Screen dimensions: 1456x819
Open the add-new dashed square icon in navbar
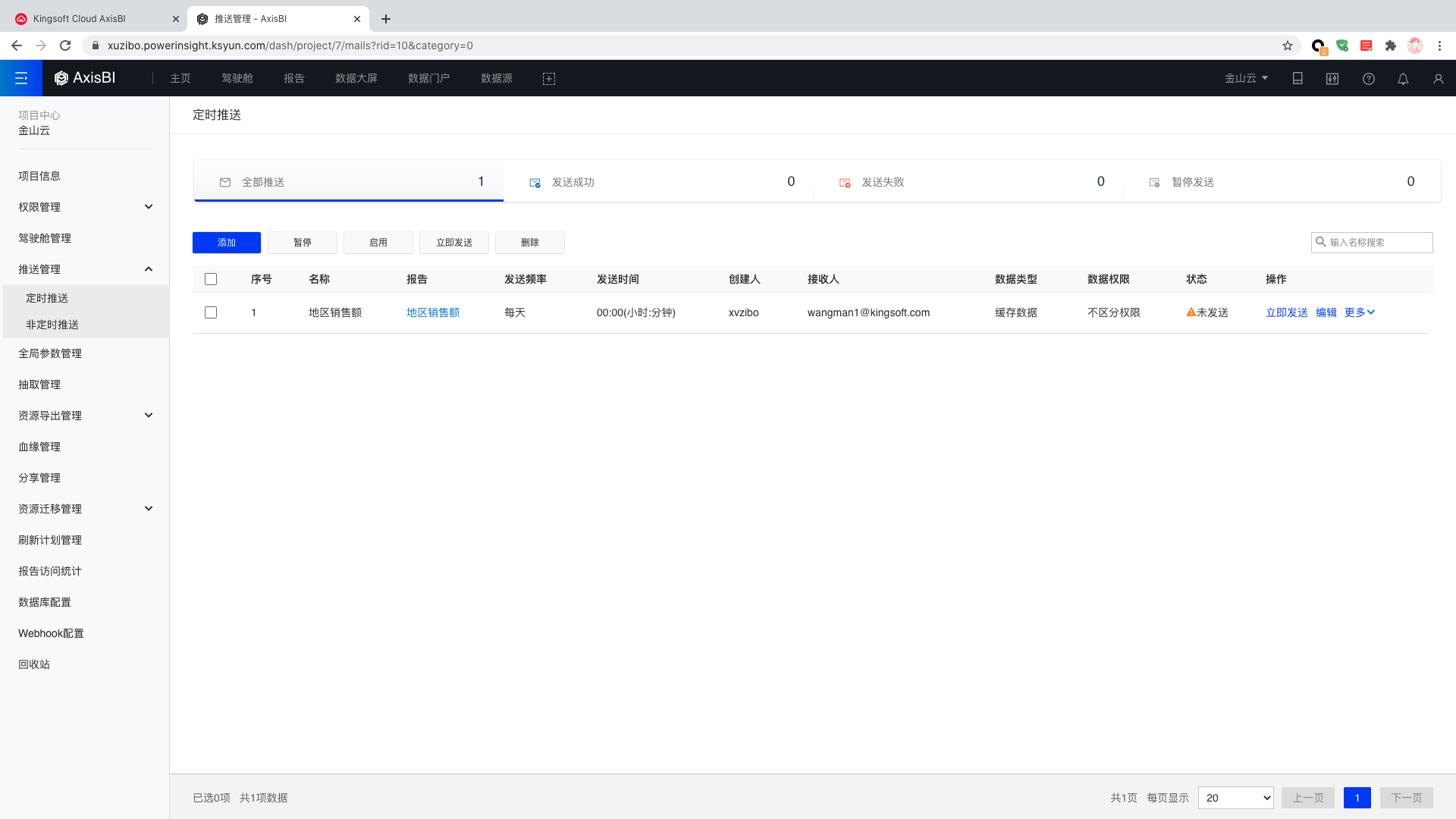pos(549,79)
